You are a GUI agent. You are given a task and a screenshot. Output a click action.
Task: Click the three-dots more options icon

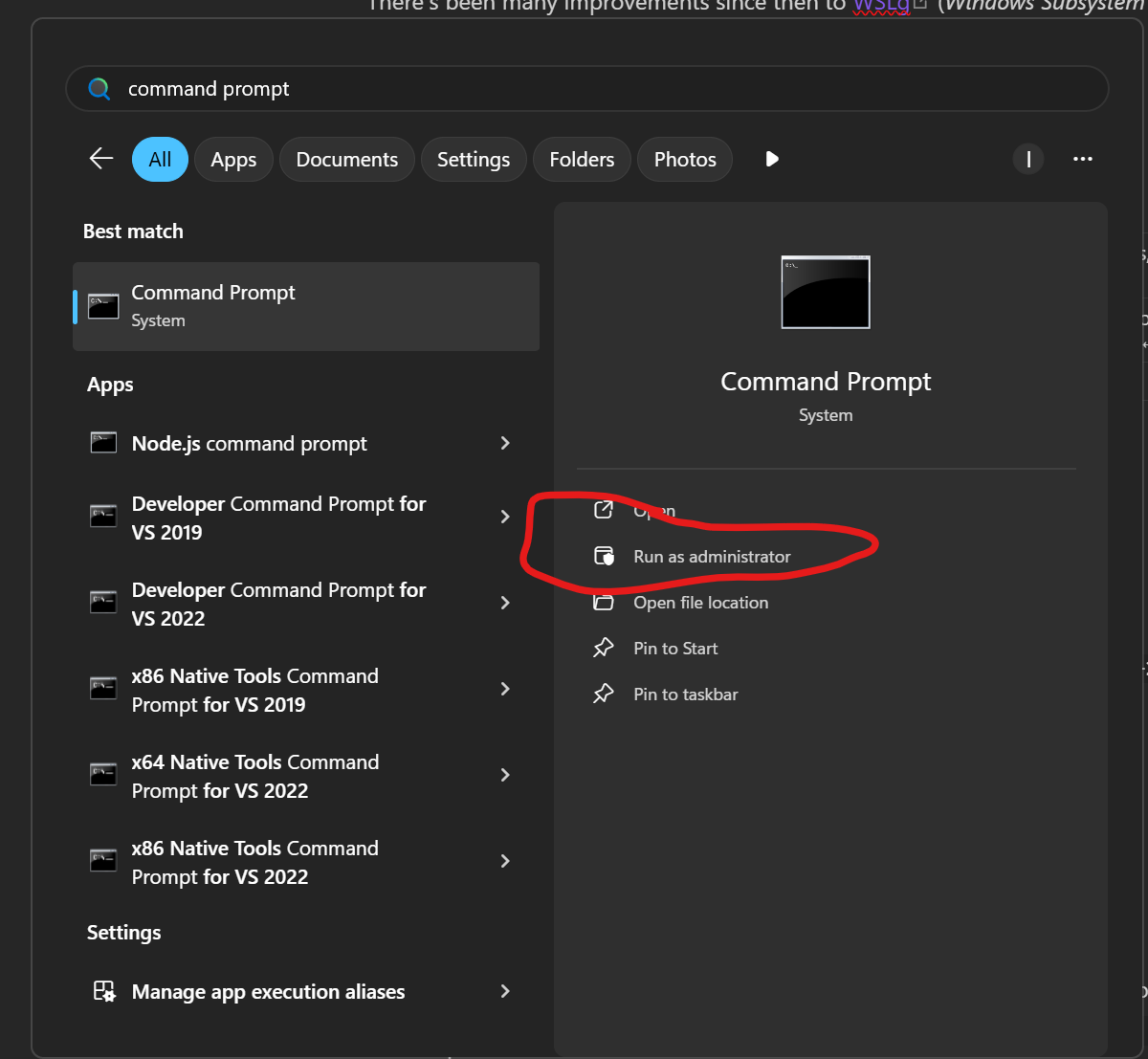[x=1082, y=159]
